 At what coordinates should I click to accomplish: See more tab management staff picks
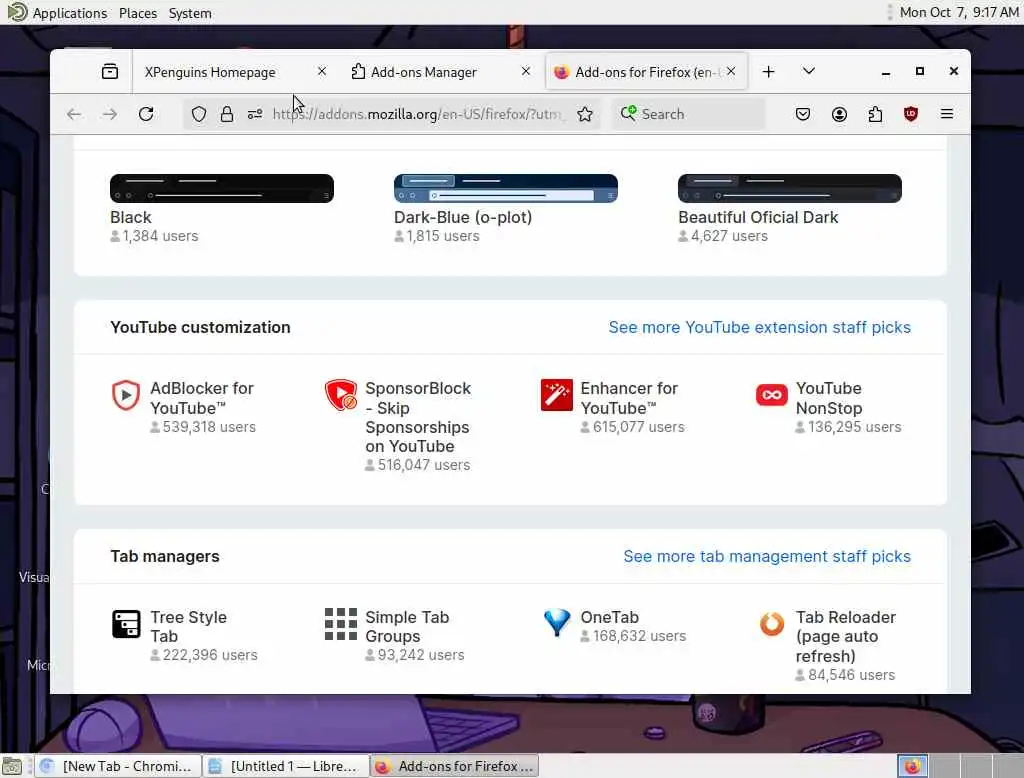(767, 557)
